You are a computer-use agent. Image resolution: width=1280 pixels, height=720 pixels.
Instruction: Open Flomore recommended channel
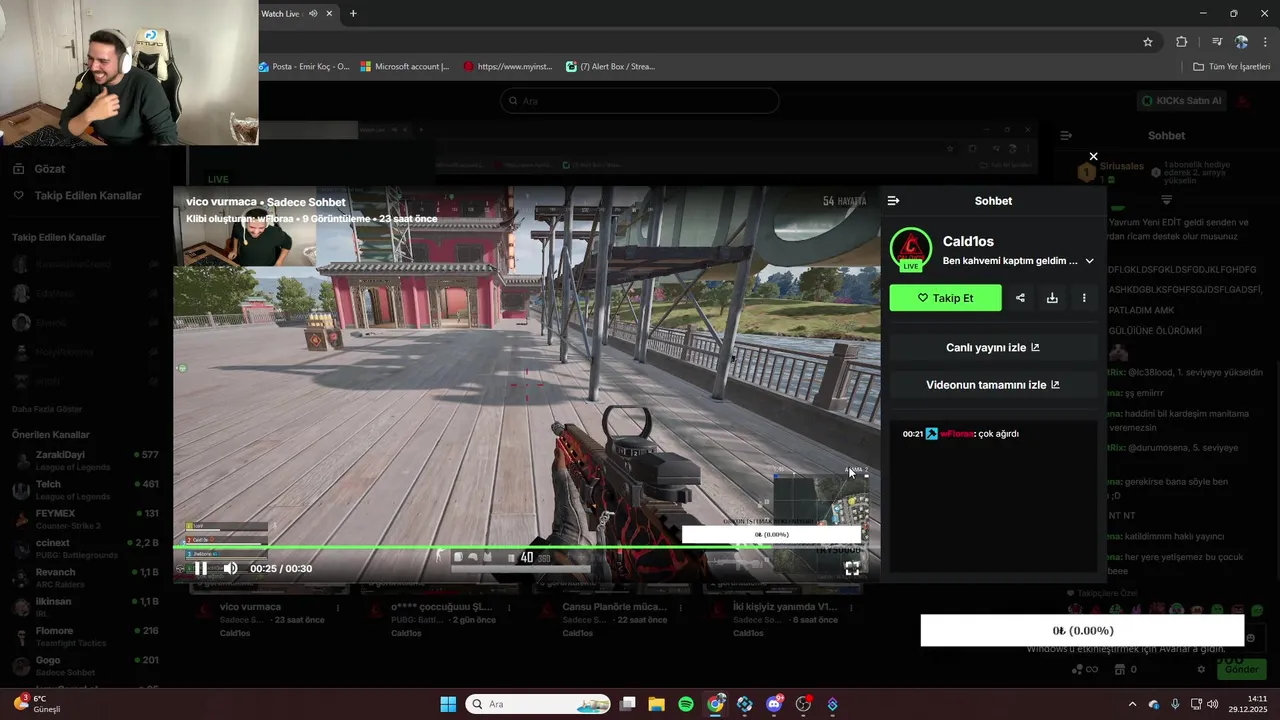(x=85, y=636)
